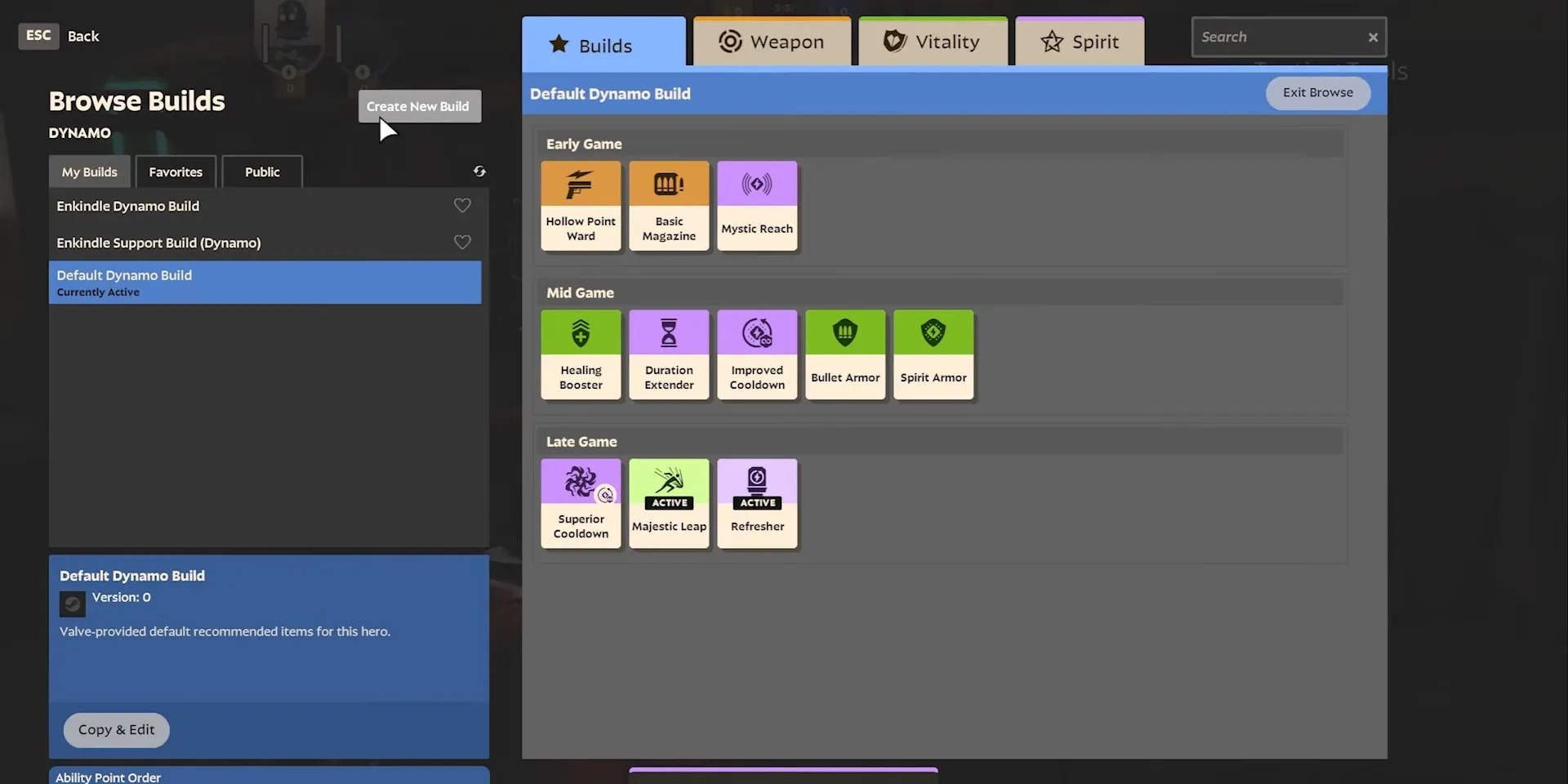Switch to Favorites builds tab
The image size is (1568, 784).
(176, 172)
